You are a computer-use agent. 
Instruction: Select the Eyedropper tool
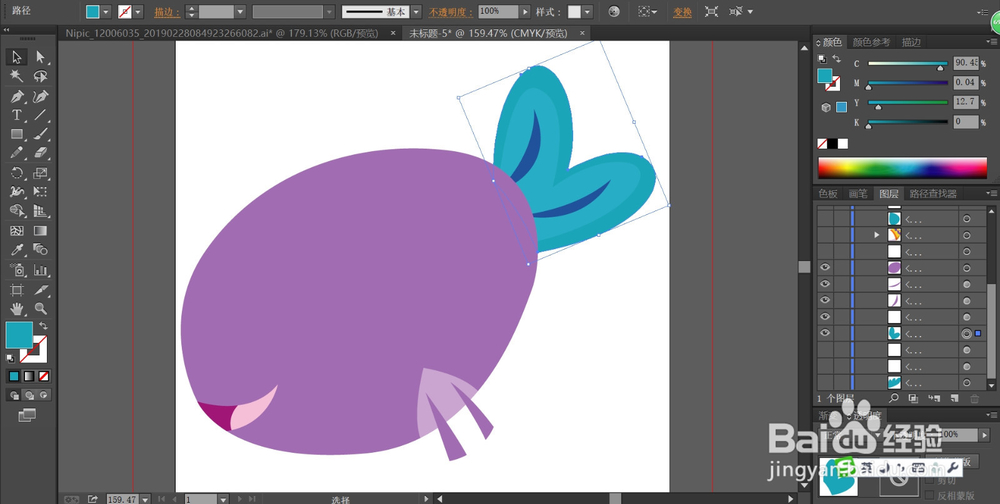coord(17,250)
